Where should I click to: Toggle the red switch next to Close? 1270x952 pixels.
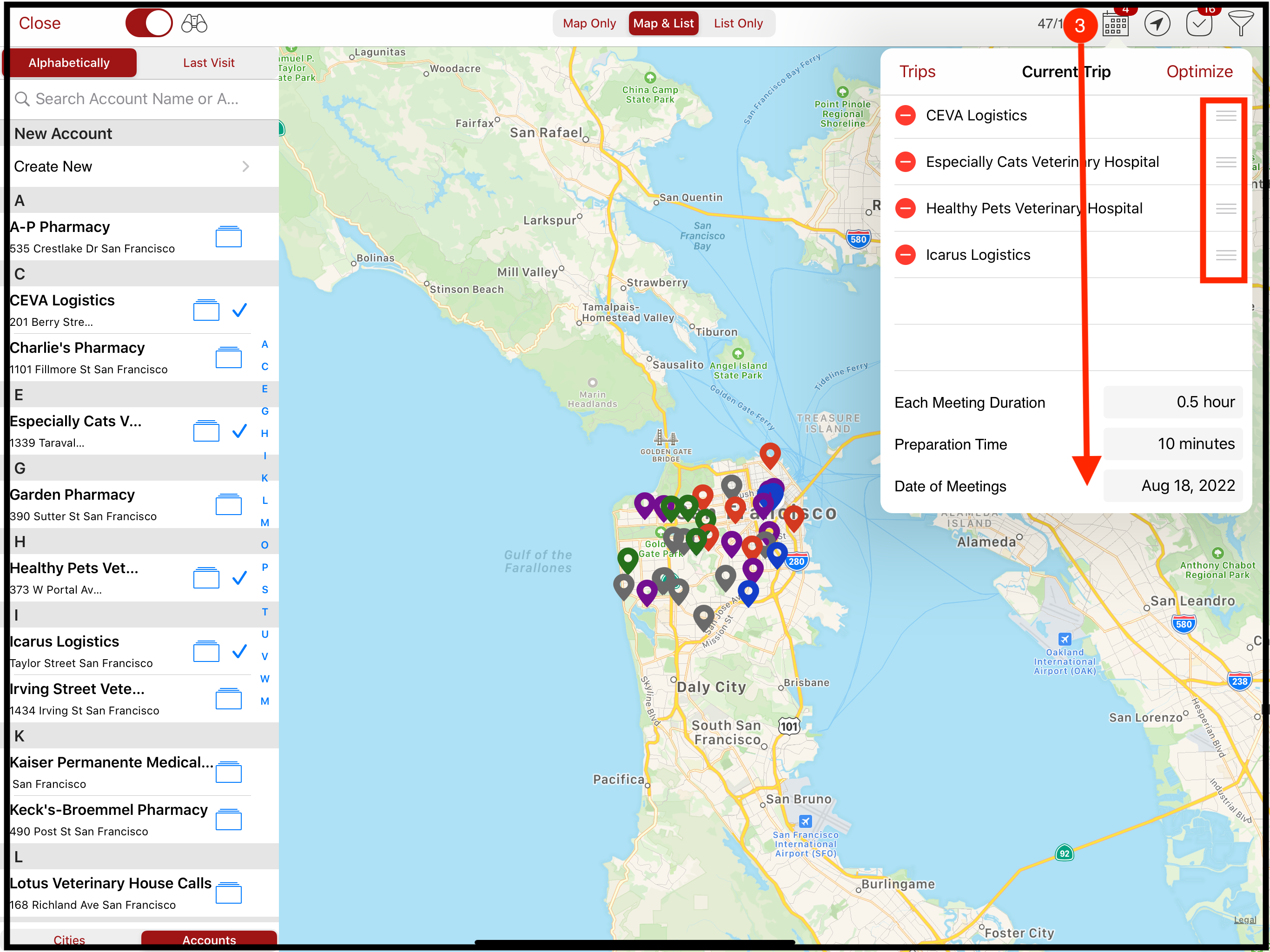pyautogui.click(x=149, y=24)
